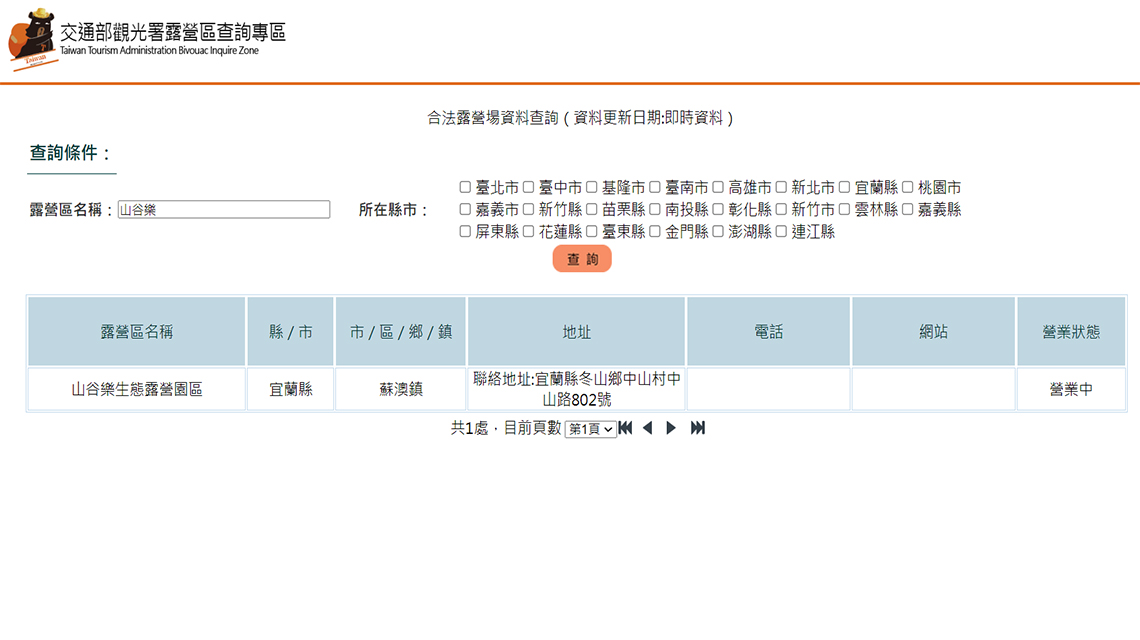Click the site title 交通部觀光署露營區查詢專區
This screenshot has height=640, width=1140.
[x=172, y=32]
